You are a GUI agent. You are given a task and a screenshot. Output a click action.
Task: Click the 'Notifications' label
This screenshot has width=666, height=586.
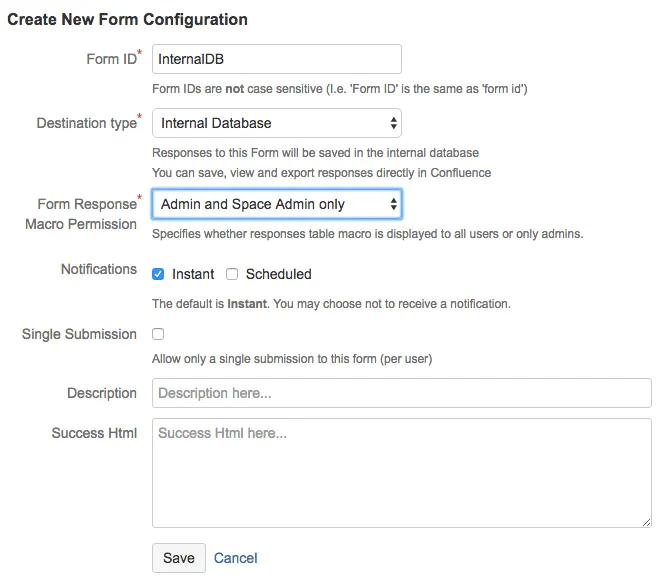click(99, 269)
